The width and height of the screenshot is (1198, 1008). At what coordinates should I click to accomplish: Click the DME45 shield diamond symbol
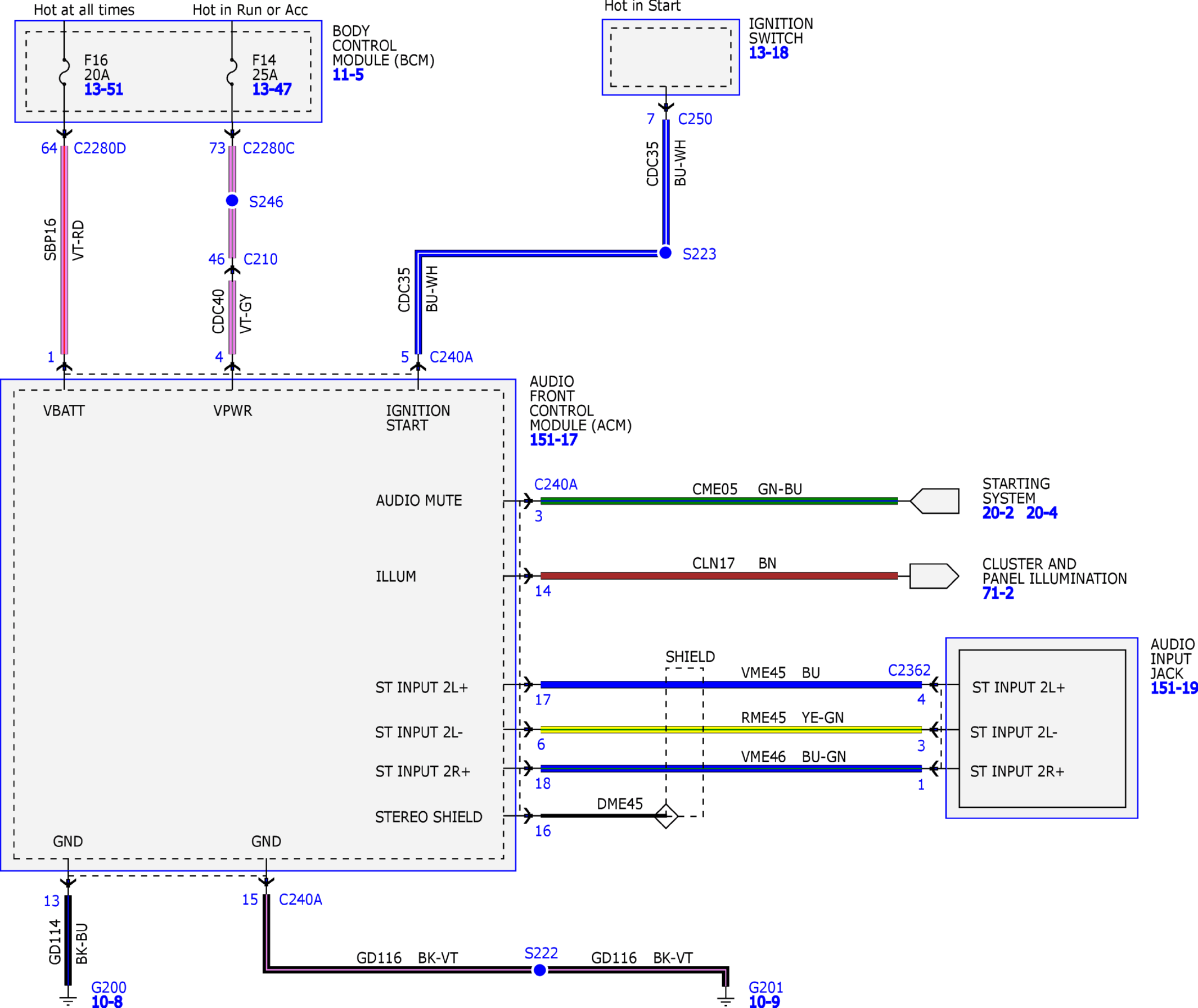click(666, 816)
